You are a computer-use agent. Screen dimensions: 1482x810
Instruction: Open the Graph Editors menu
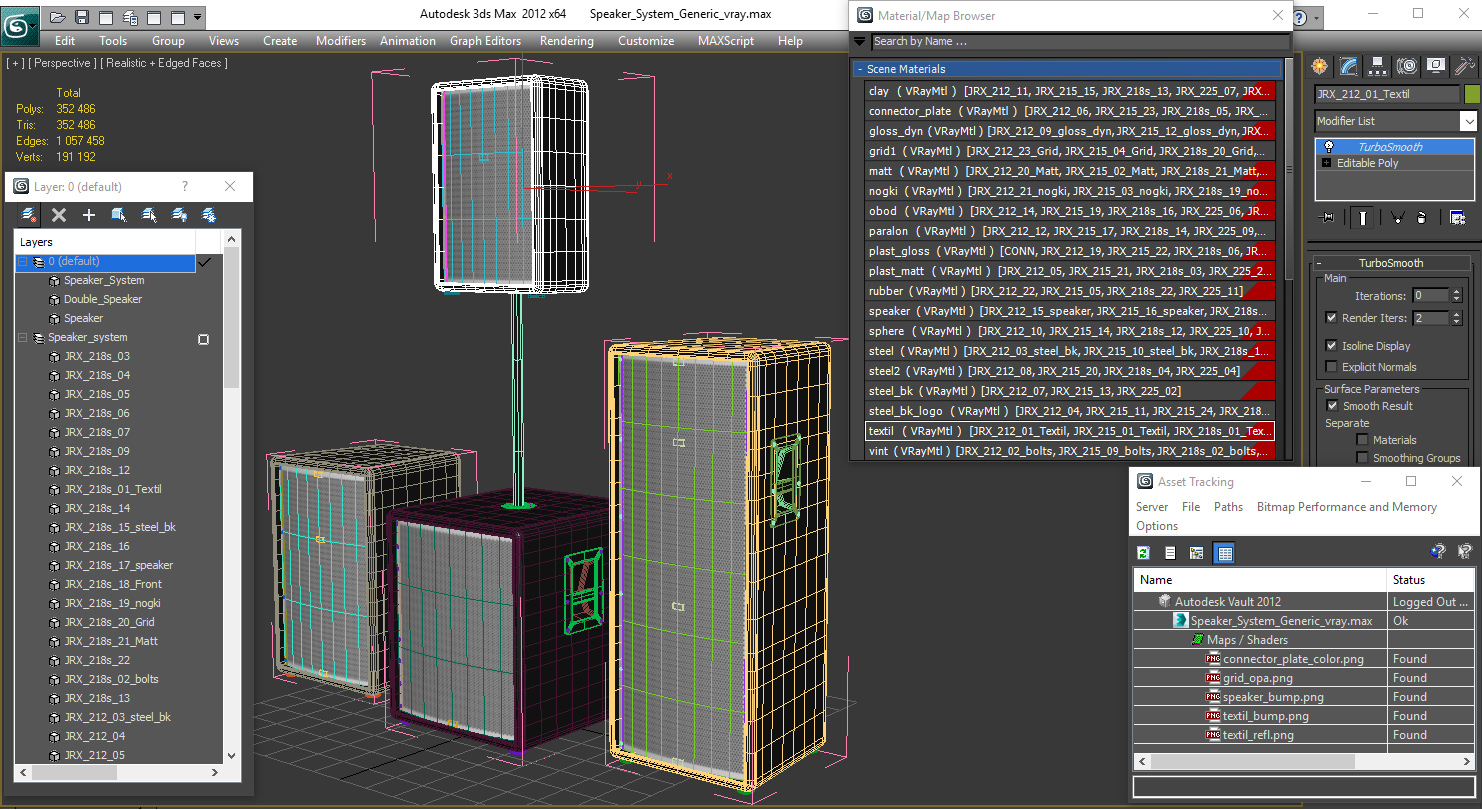(x=485, y=41)
